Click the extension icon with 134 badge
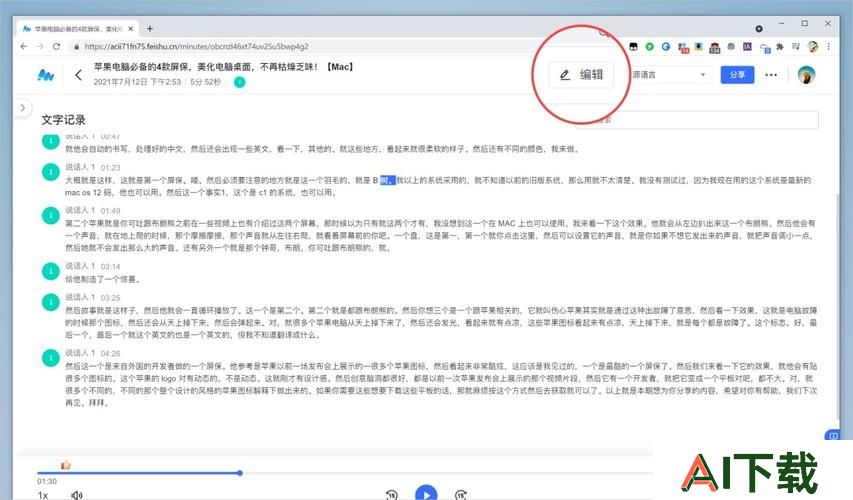This screenshot has height=500, width=853. 715,48
